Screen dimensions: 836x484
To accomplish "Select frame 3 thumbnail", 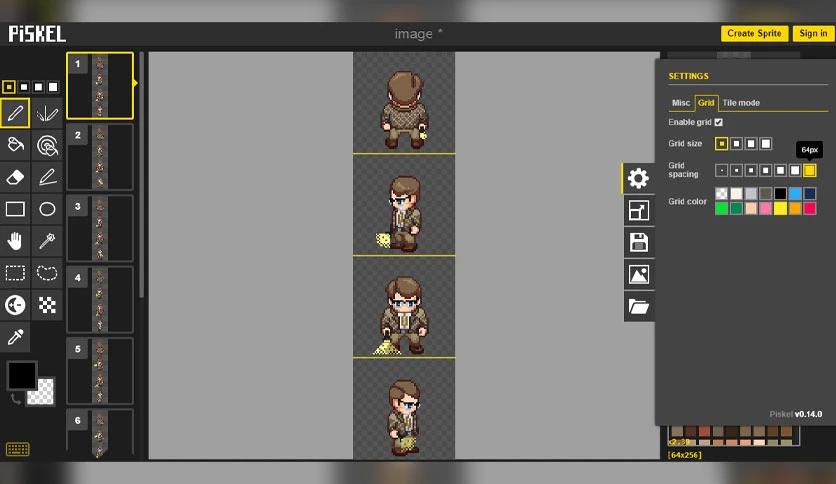I will coord(100,228).
